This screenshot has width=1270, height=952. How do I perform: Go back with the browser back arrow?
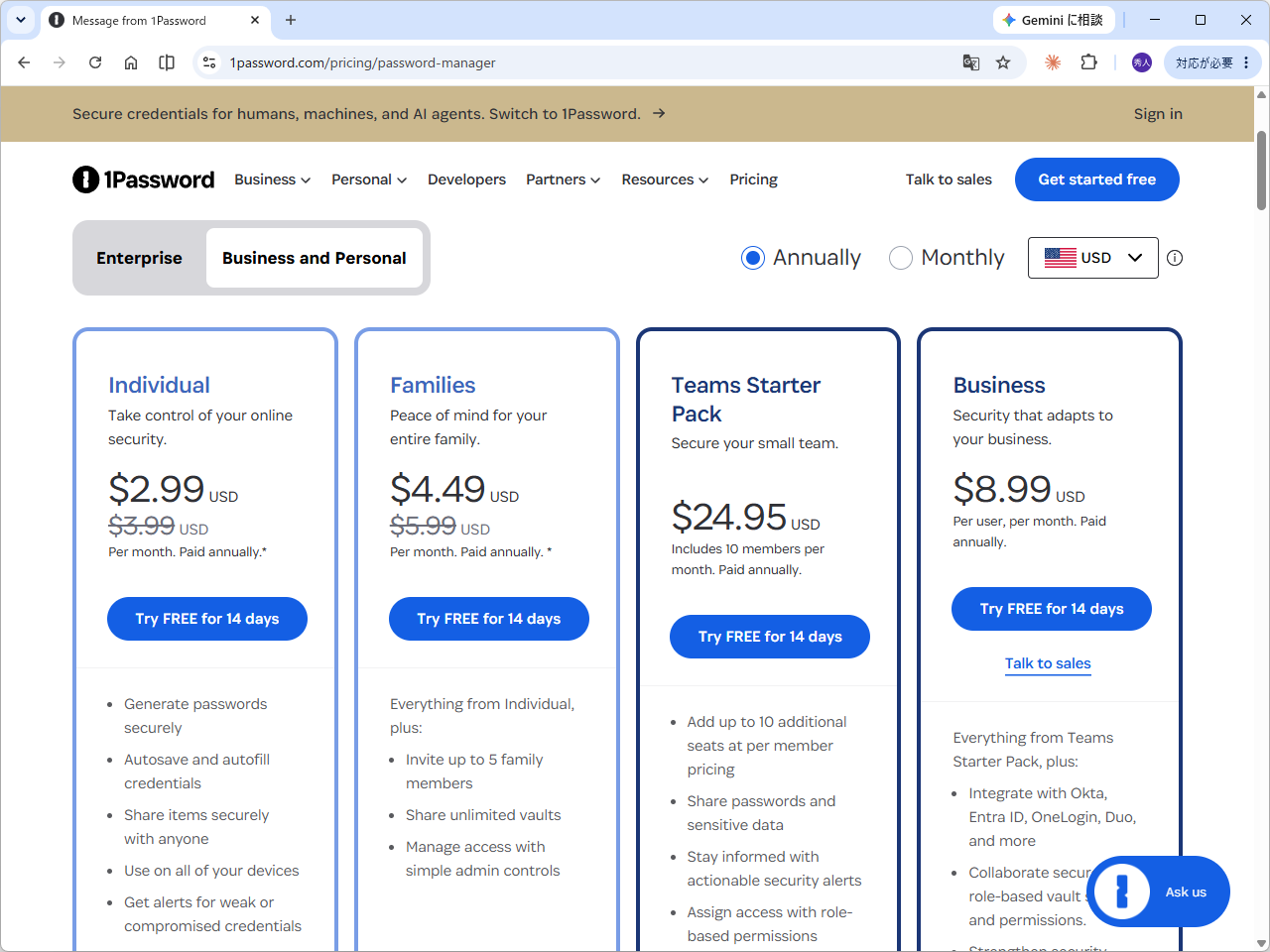[24, 62]
